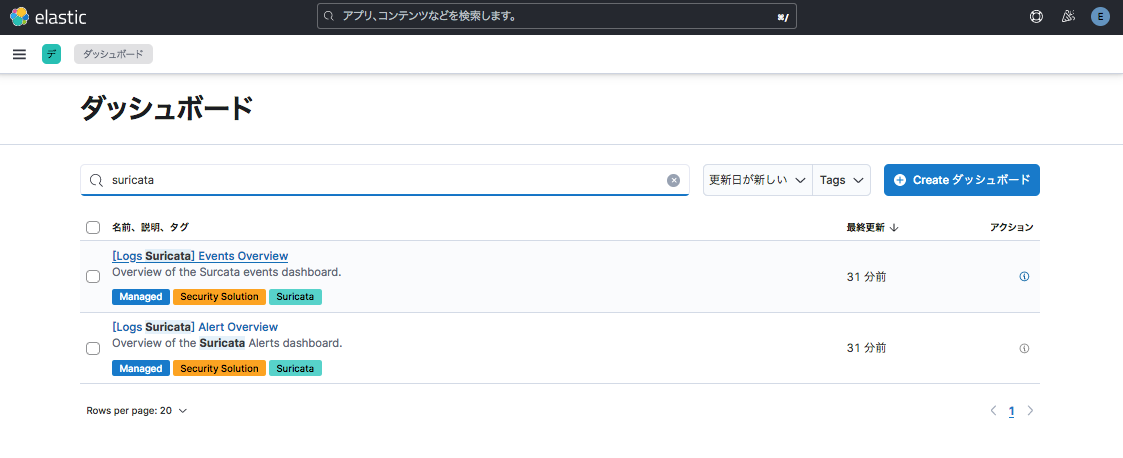Click the Elastic logo home icon
Viewport: 1123px width, 458px height.
[x=20, y=17]
